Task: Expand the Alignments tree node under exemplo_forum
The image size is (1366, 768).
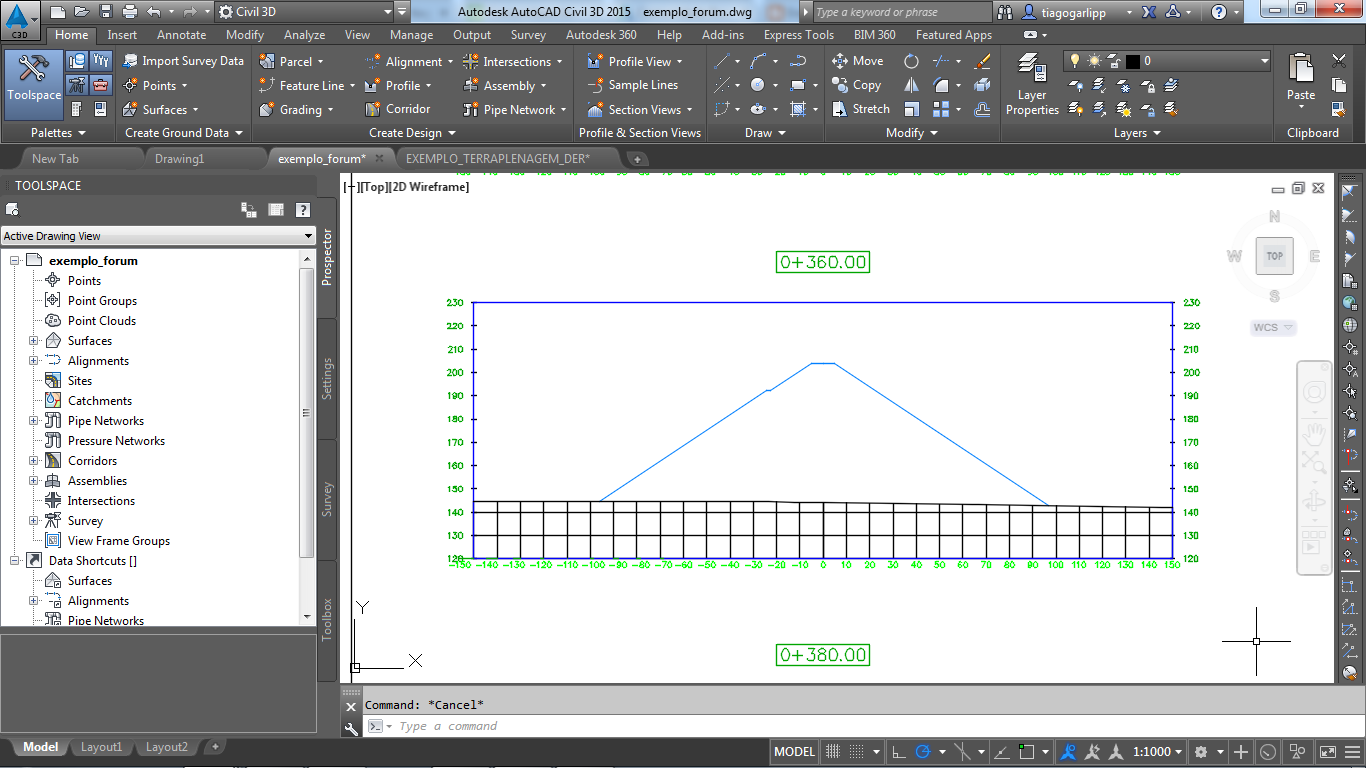Action: coord(33,361)
